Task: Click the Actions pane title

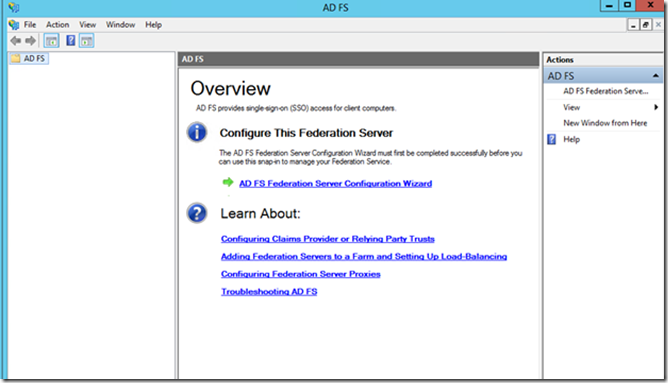Action: (560, 60)
